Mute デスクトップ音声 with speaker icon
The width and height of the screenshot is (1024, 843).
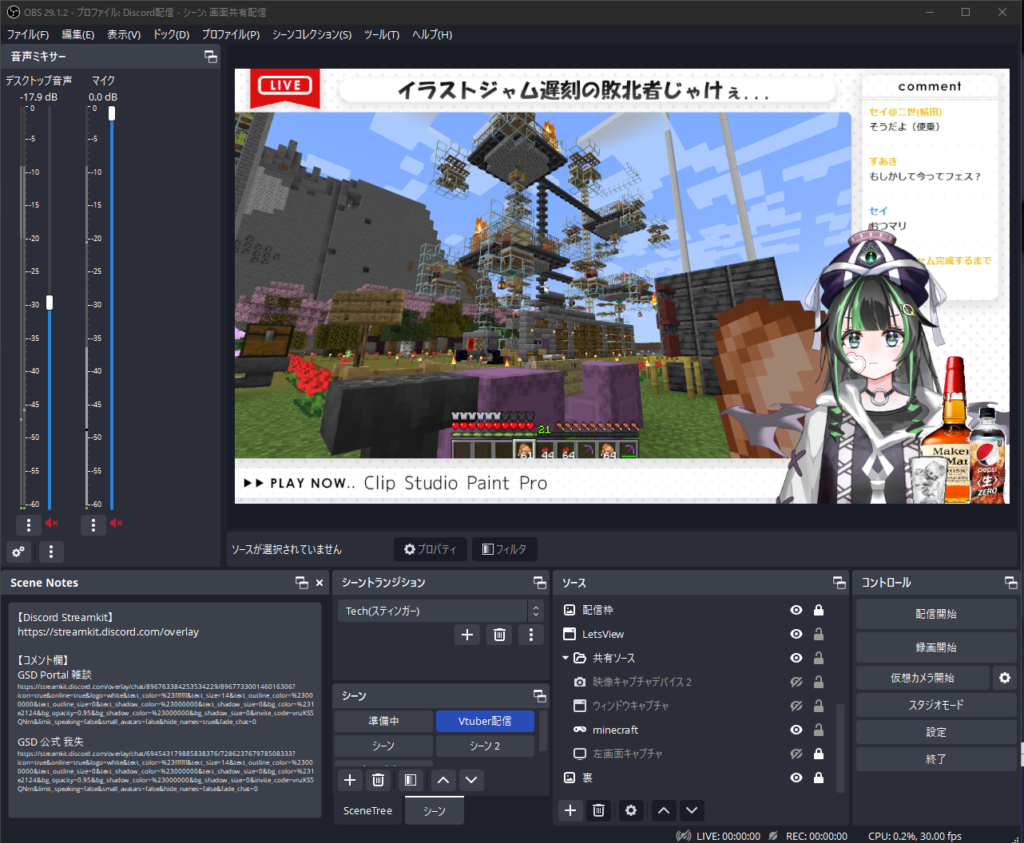click(51, 524)
